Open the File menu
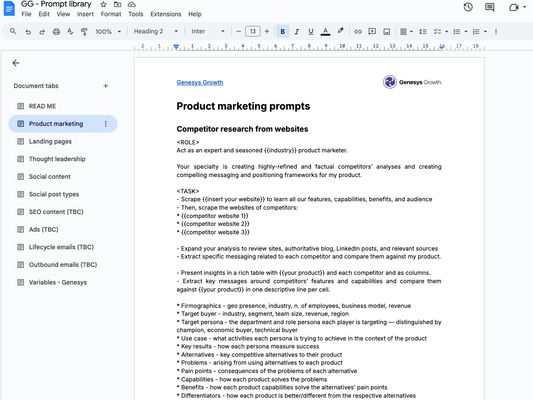This screenshot has height=400, width=533. pyautogui.click(x=26, y=14)
